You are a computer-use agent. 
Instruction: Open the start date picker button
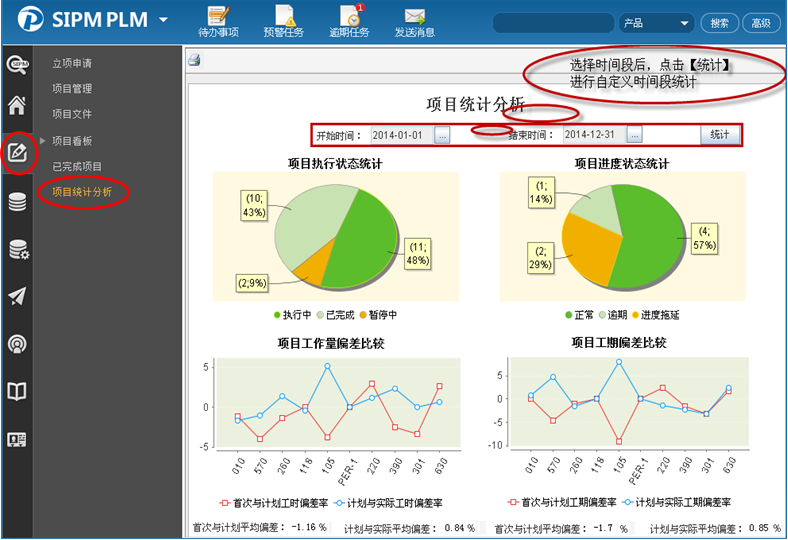(x=442, y=135)
